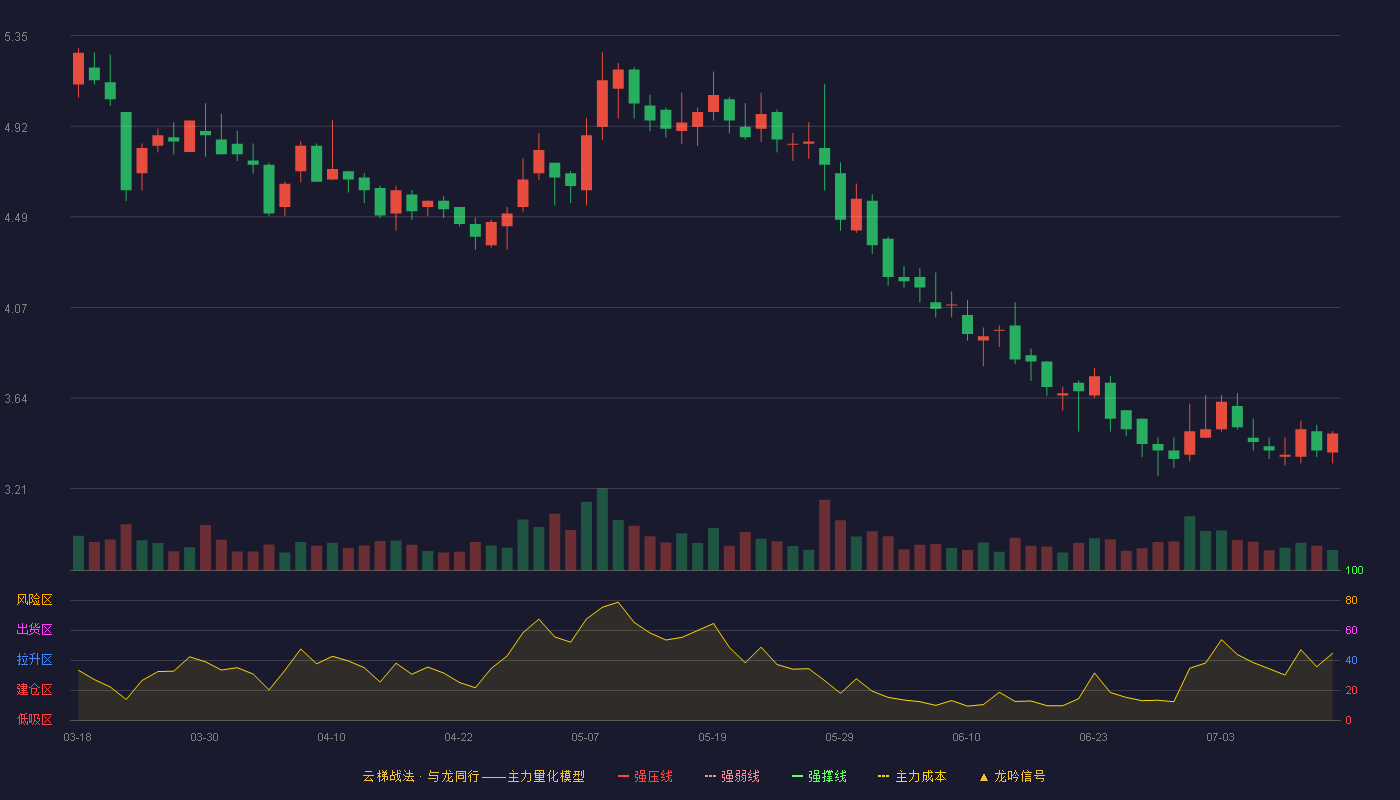Click the blue 40 indicator scale value

[1351, 660]
